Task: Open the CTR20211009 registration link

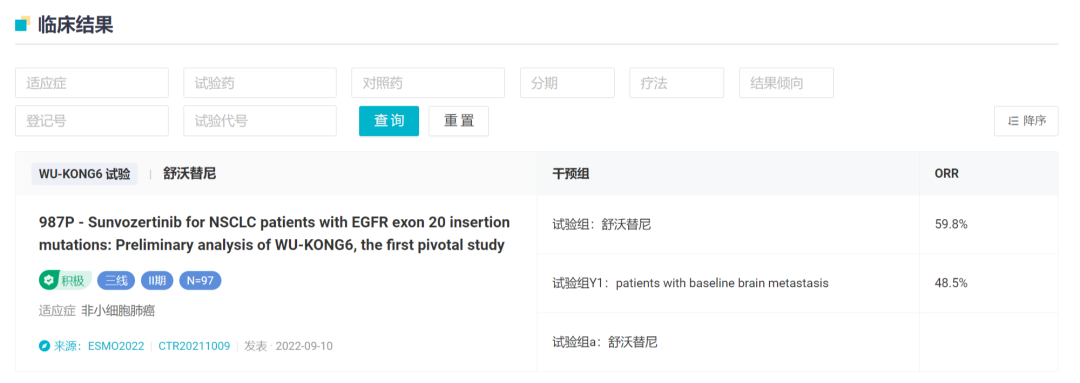Action: (194, 345)
